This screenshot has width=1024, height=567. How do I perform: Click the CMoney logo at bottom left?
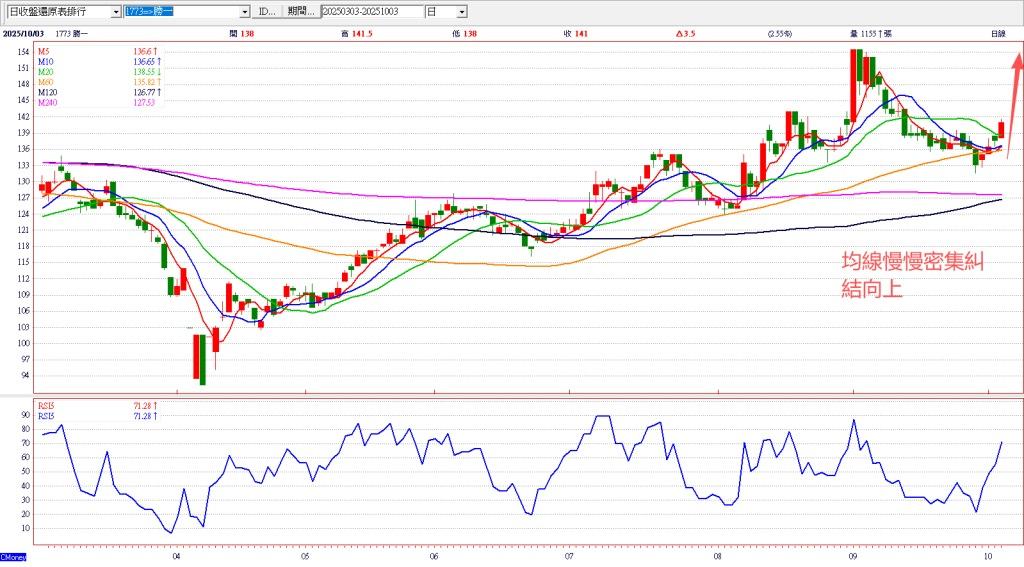point(13,556)
